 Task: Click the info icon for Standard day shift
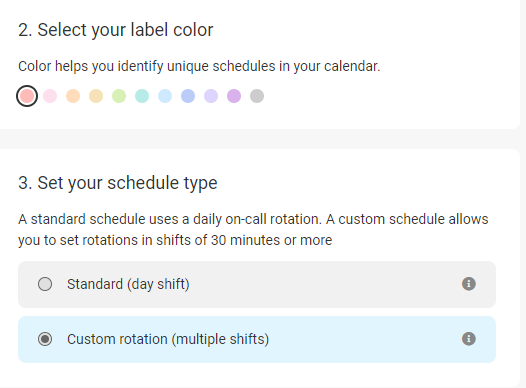pyautogui.click(x=469, y=284)
